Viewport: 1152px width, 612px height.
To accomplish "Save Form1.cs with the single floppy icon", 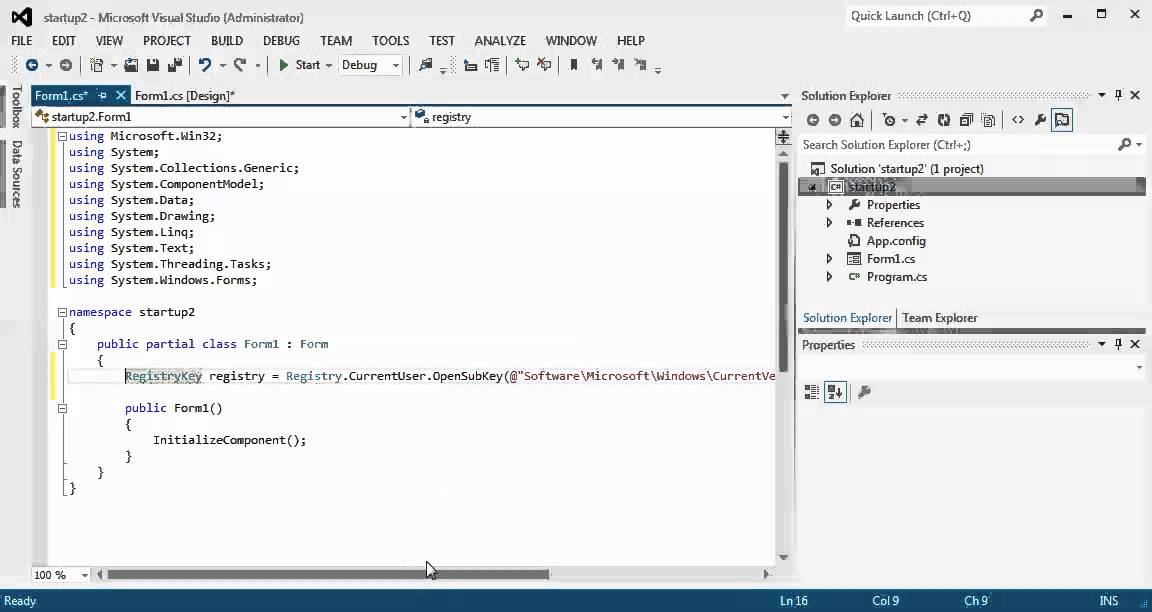I will click(153, 65).
